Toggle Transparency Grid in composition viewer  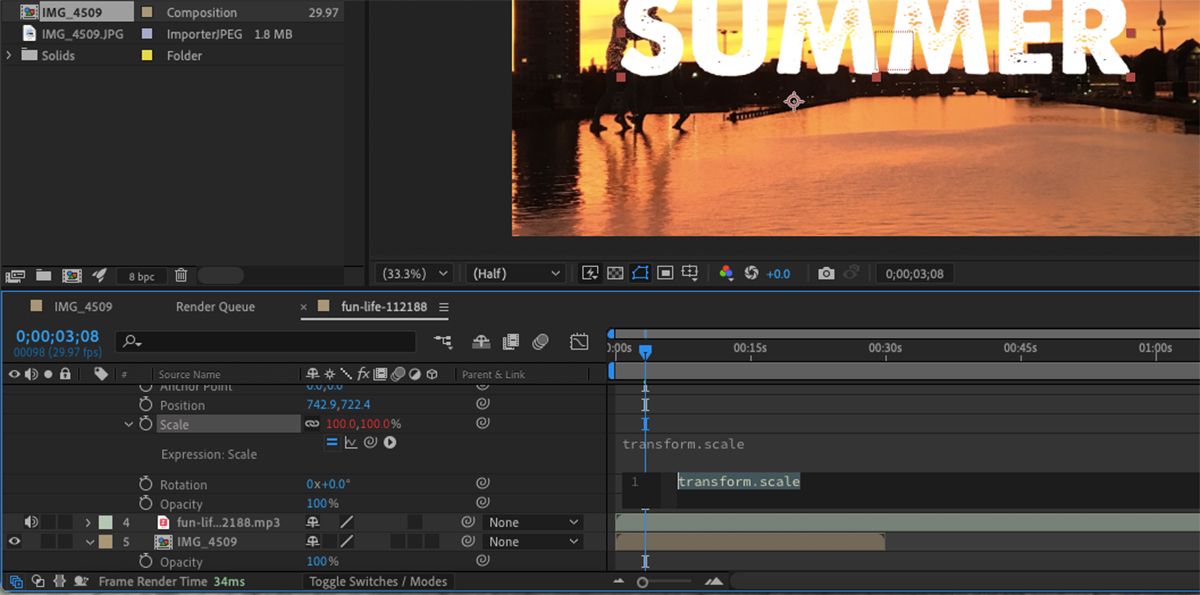[616, 273]
